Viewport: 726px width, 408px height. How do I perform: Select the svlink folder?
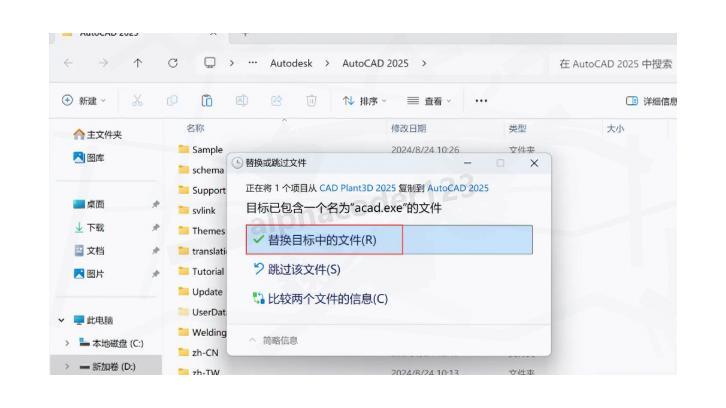197,211
